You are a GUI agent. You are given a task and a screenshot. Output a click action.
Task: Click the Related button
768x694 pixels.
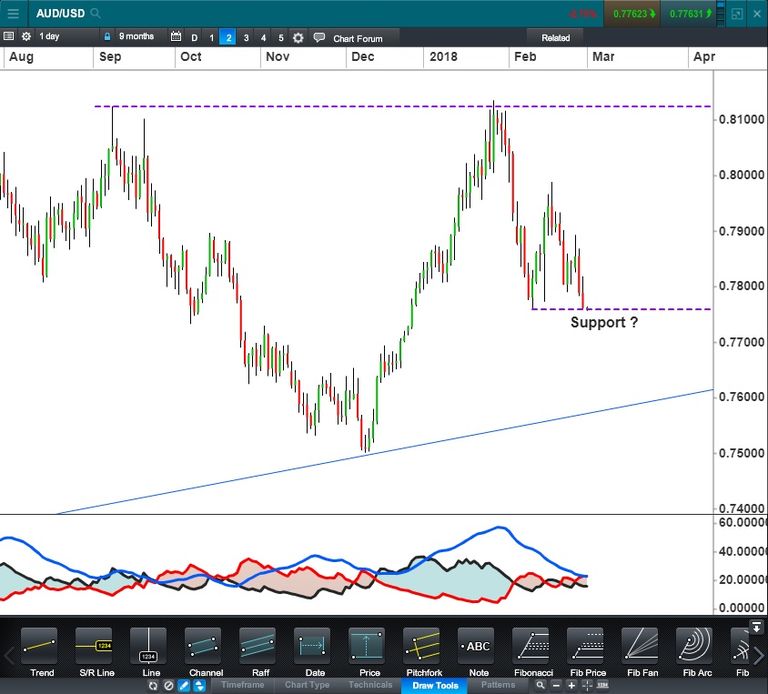point(555,38)
